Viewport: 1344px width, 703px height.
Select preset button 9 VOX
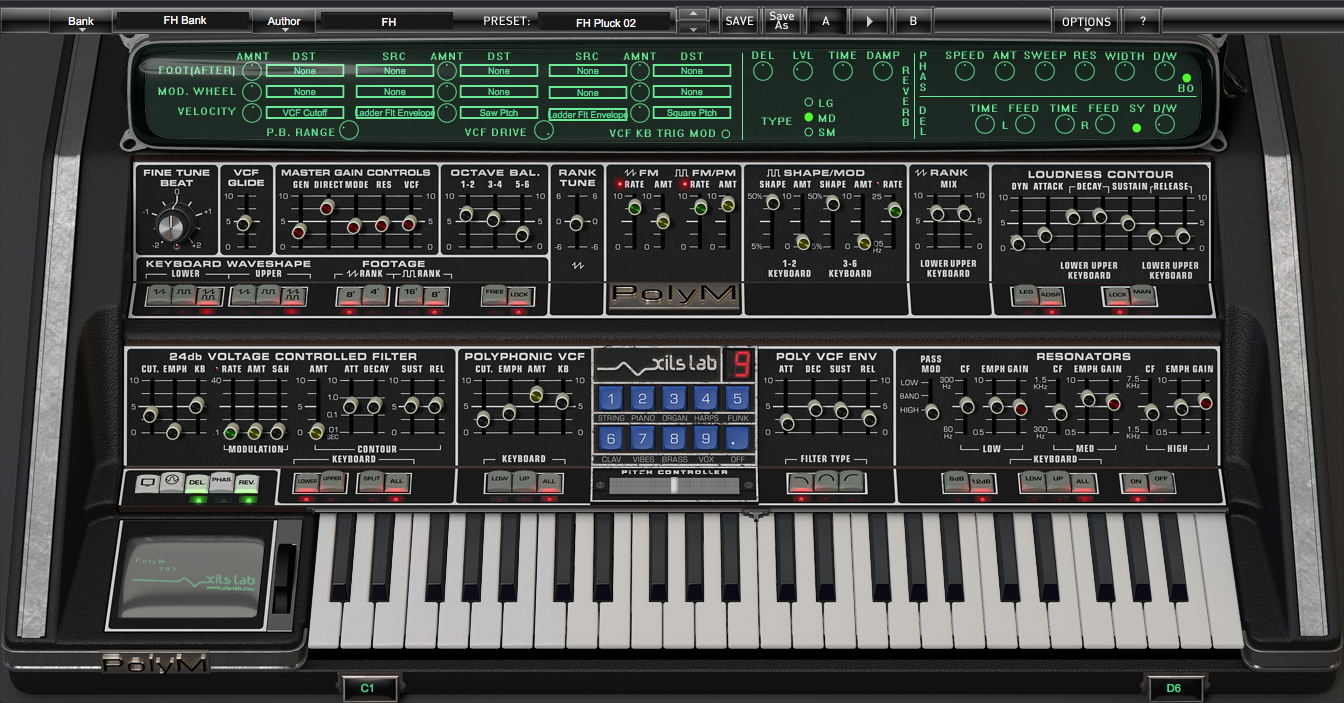click(706, 438)
